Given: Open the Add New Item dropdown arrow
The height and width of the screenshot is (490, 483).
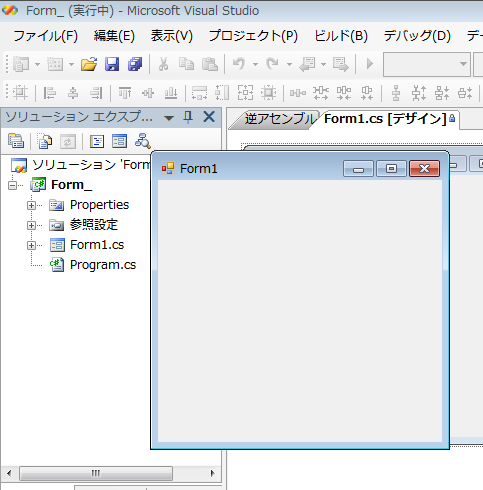Looking at the screenshot, I should click(71, 64).
